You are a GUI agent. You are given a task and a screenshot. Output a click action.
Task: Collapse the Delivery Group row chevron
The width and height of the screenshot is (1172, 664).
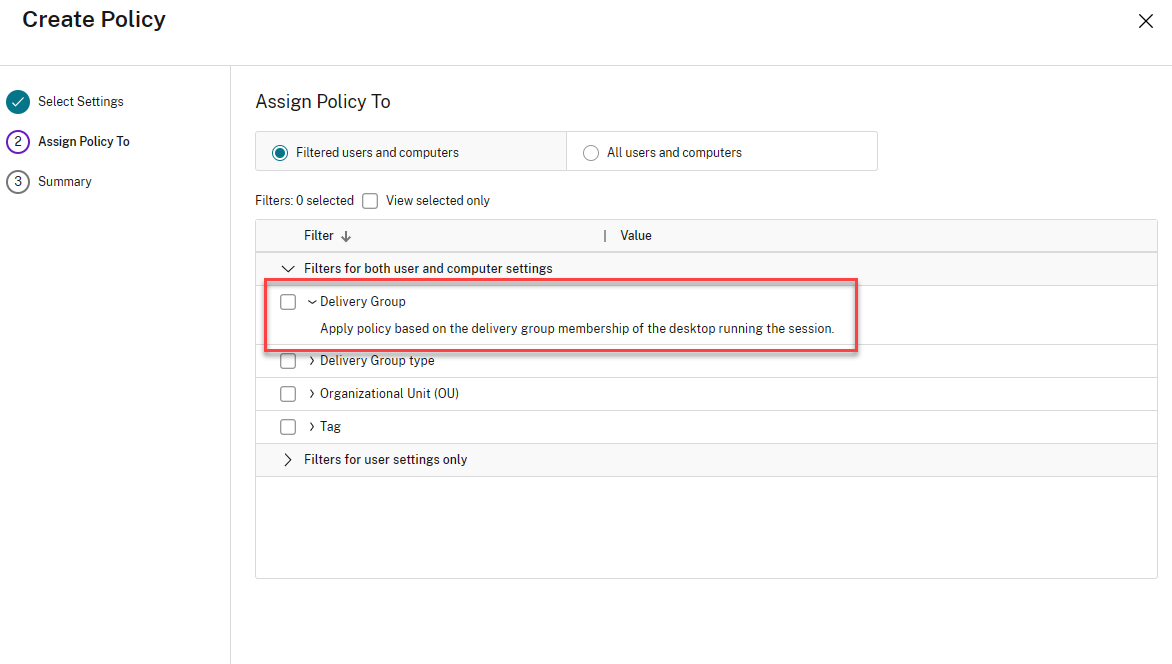point(312,302)
